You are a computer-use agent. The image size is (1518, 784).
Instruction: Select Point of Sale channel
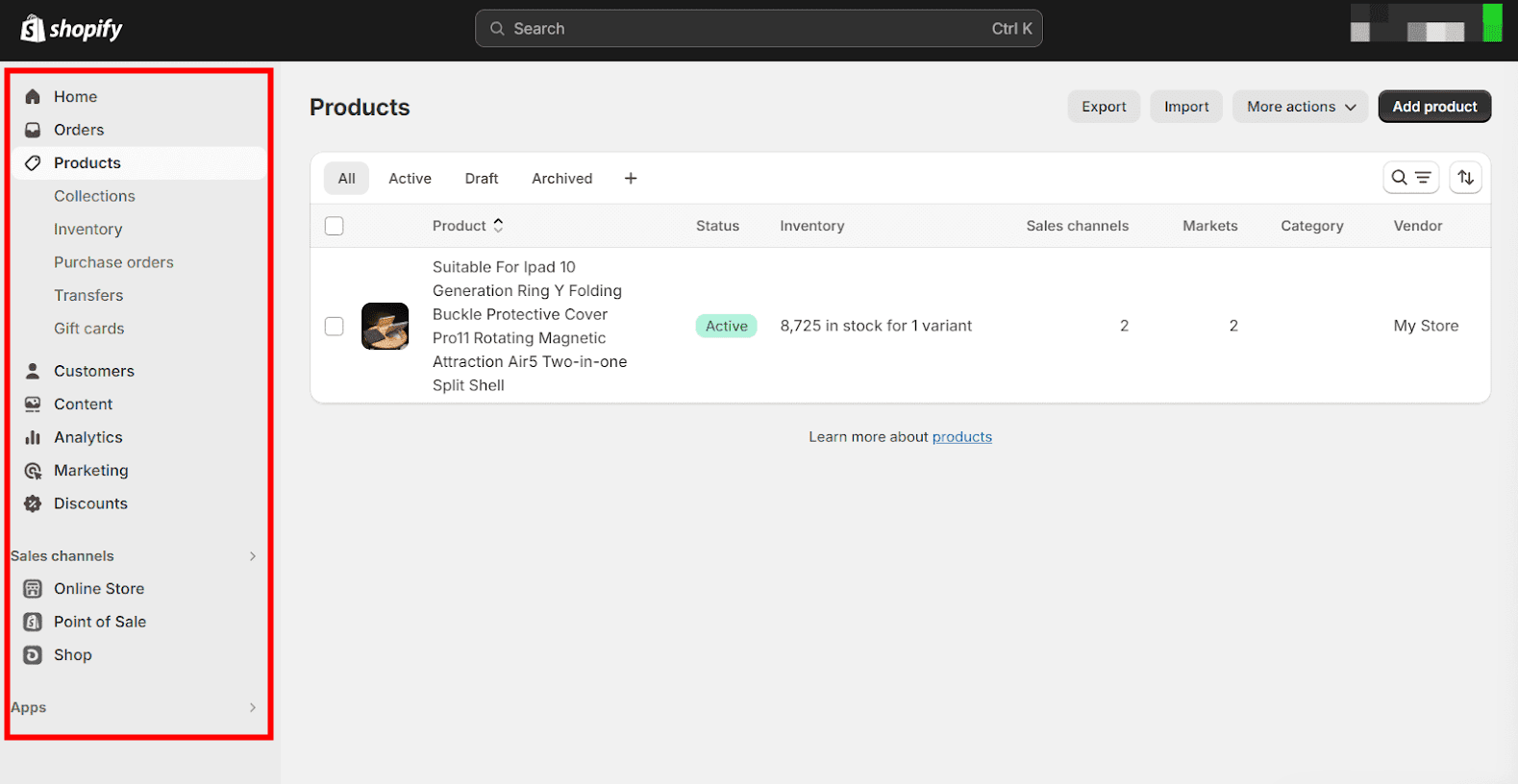100,622
